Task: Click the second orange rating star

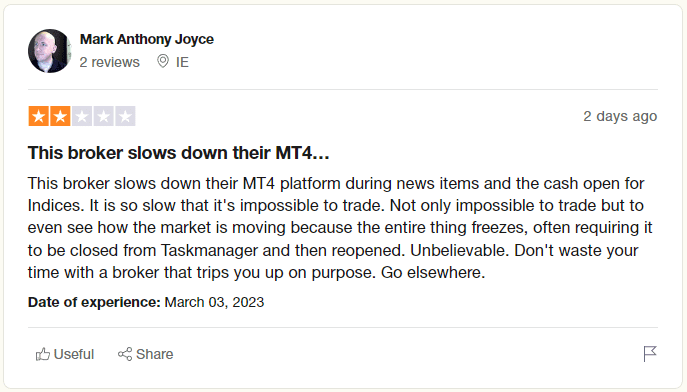Action: 60,116
